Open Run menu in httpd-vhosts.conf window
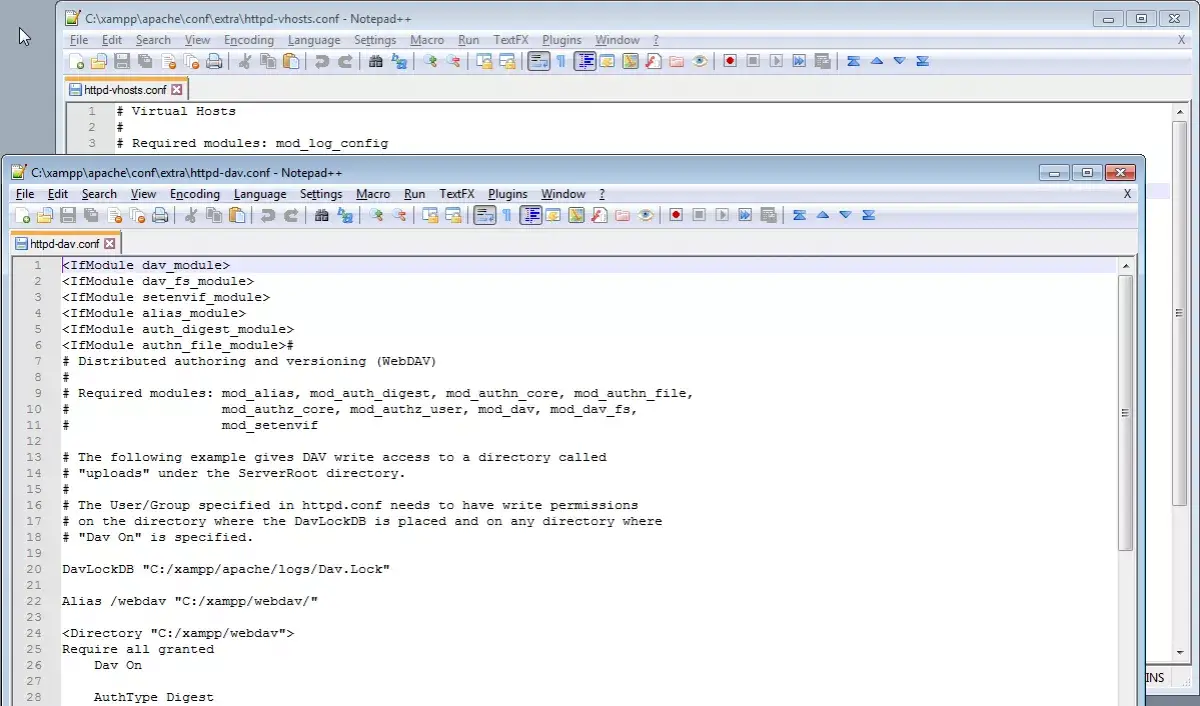 [x=469, y=40]
